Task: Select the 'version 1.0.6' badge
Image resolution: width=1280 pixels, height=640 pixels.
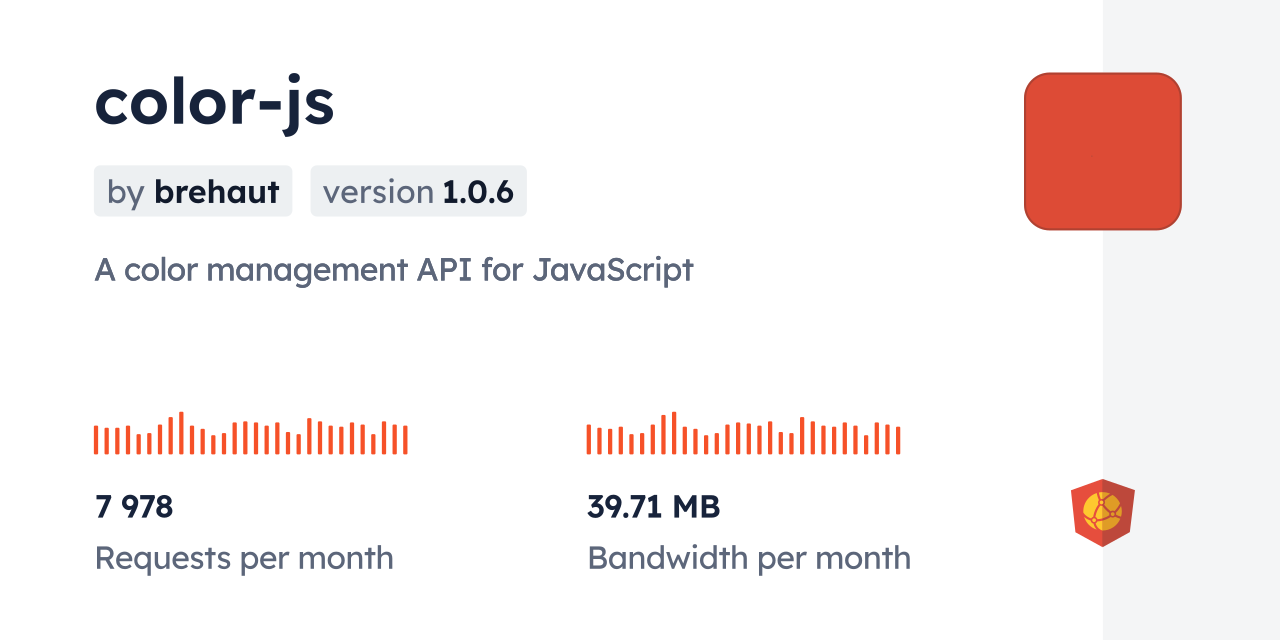Action: click(418, 191)
